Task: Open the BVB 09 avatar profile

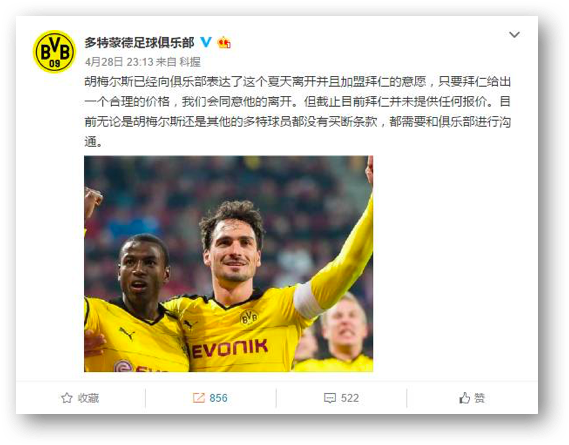Action: click(54, 52)
